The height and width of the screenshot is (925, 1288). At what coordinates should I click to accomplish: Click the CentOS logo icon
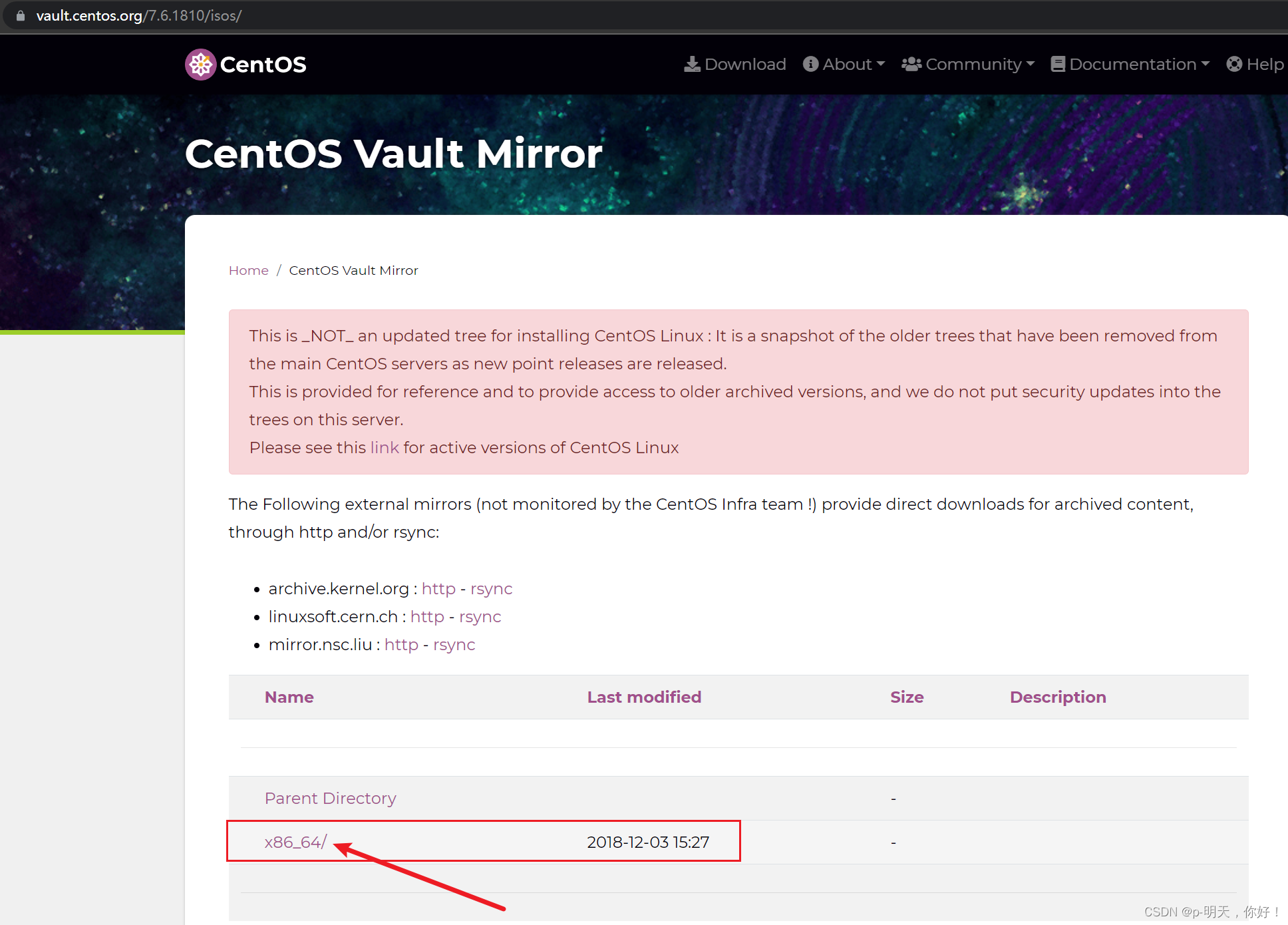(x=200, y=65)
